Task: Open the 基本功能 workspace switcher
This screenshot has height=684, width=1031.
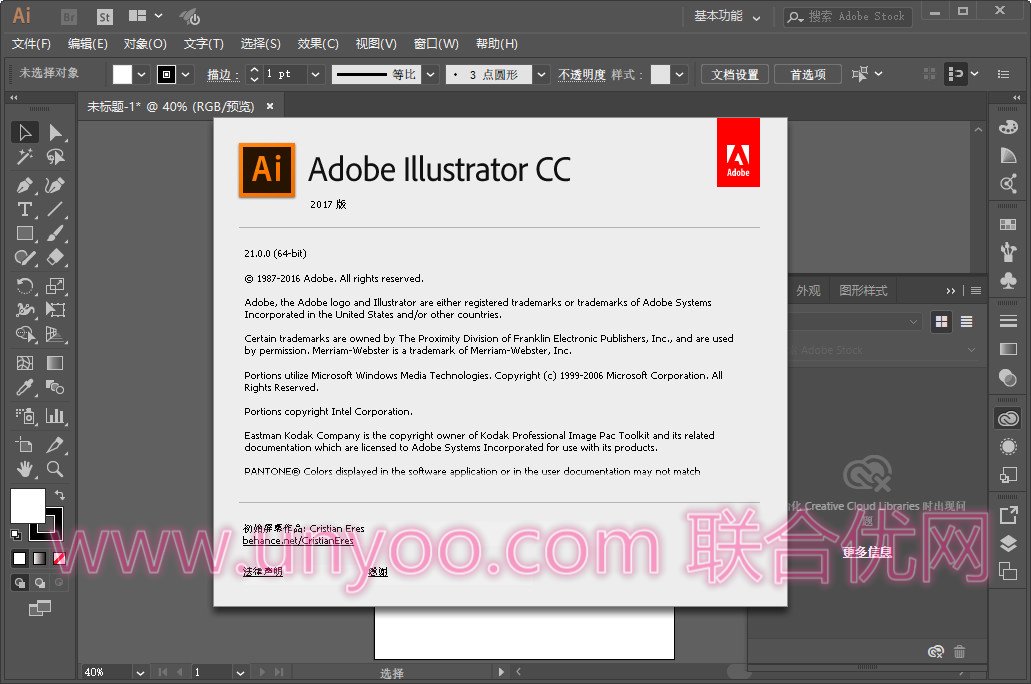Action: (727, 16)
